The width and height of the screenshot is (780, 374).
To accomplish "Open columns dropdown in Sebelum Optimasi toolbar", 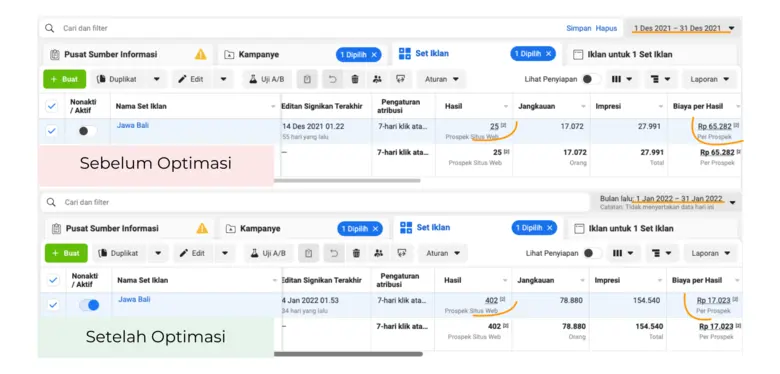I will (x=622, y=79).
